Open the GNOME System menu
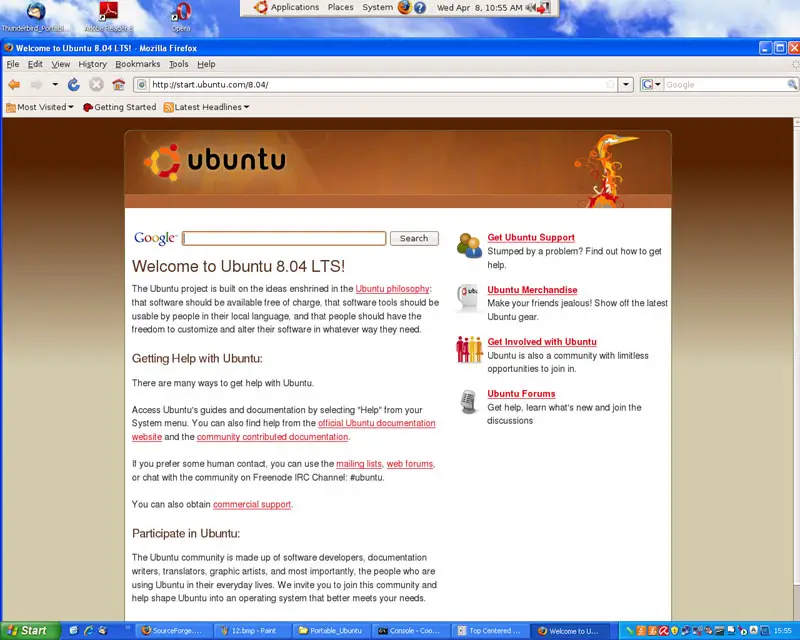Viewport: 800px width, 640px height. click(x=378, y=8)
